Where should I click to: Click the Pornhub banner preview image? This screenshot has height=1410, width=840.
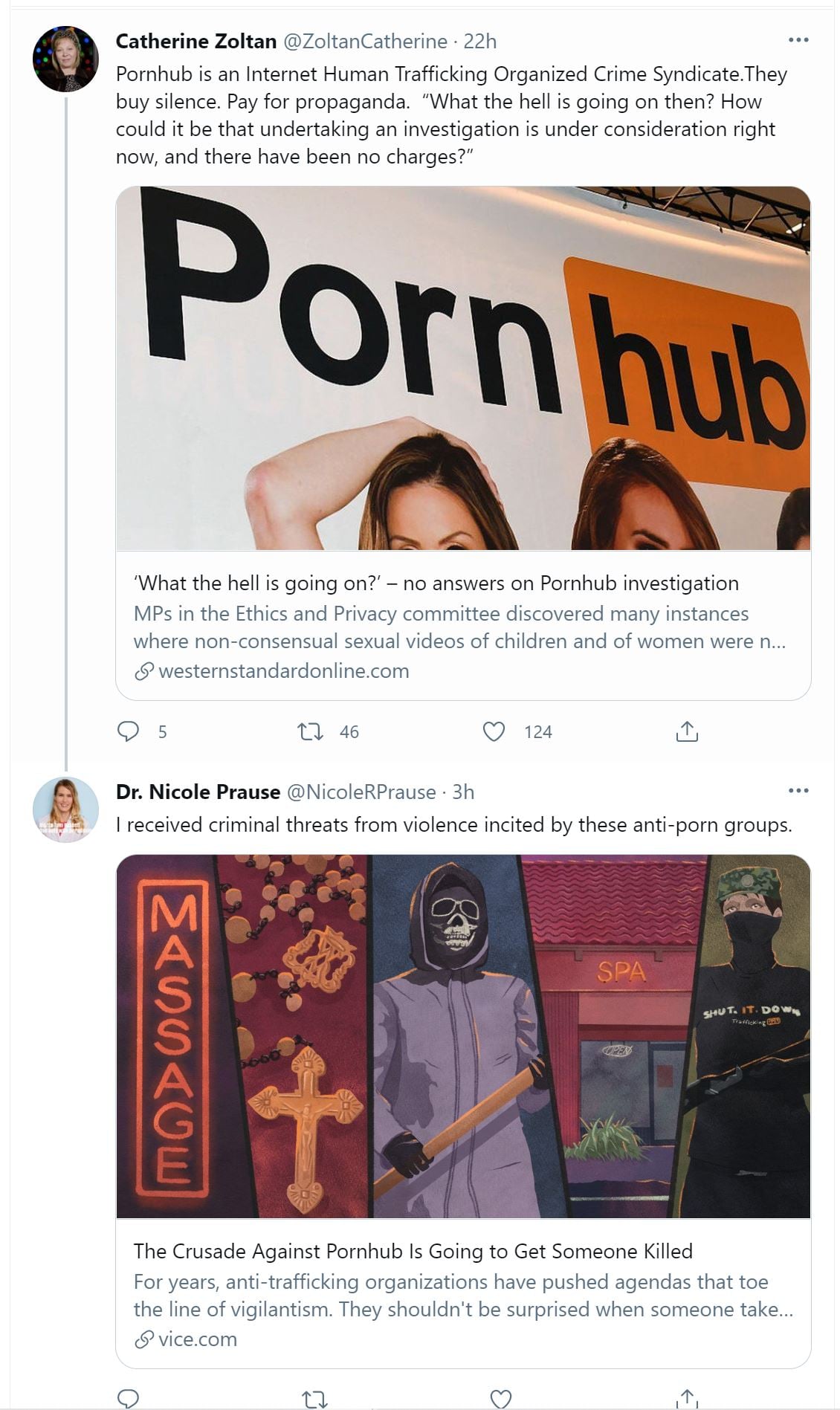tap(463, 368)
